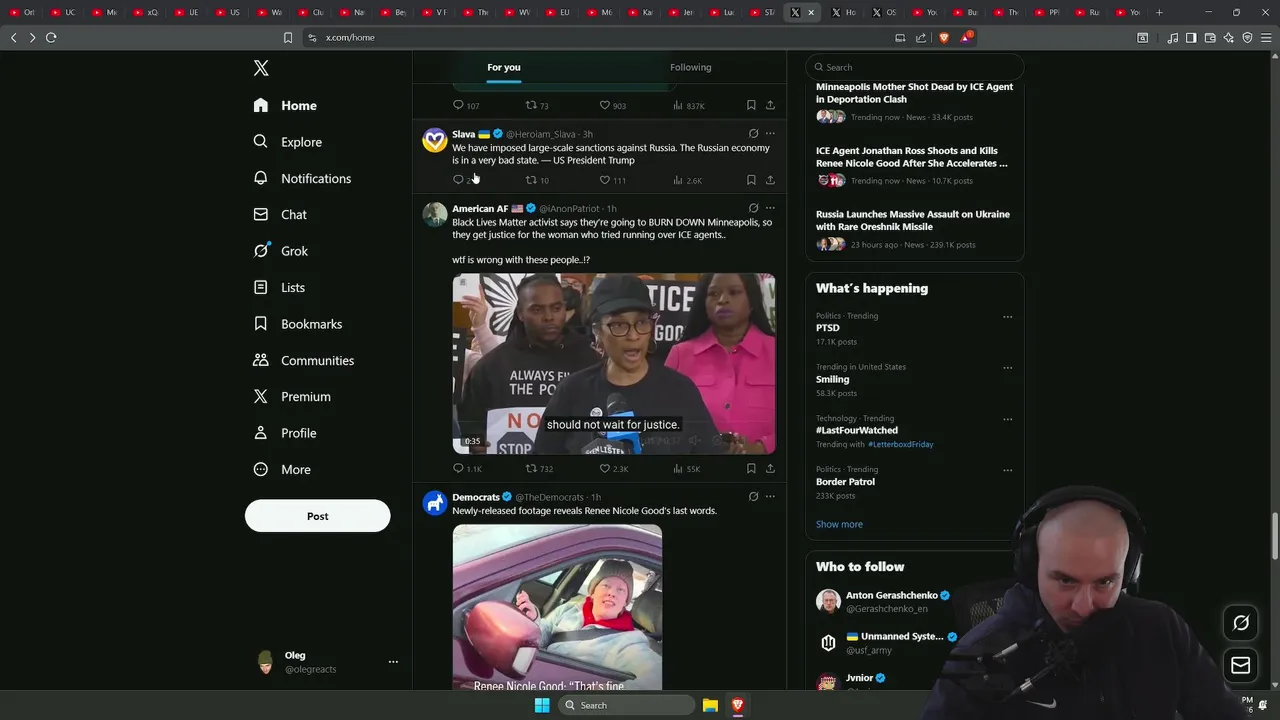Open the floating Grok button
This screenshot has width=1280, height=720.
(x=1241, y=622)
